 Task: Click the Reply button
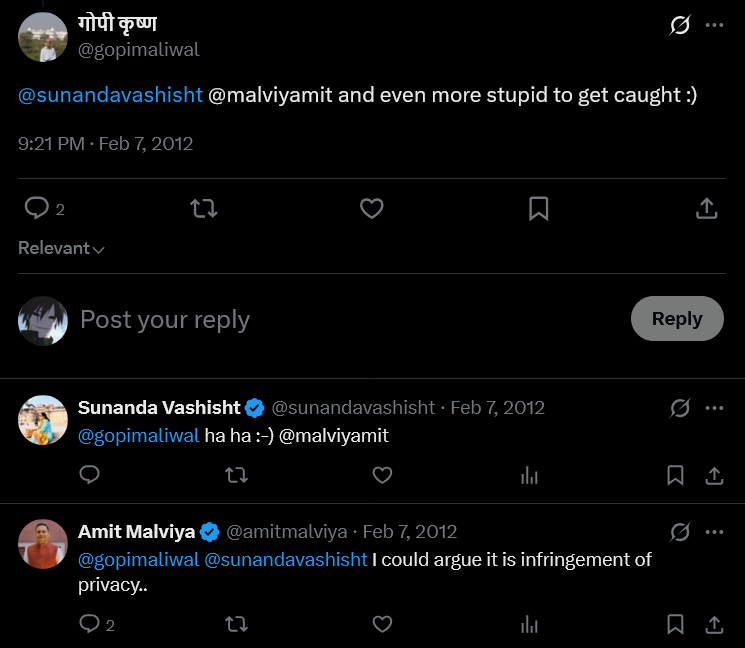click(x=677, y=318)
